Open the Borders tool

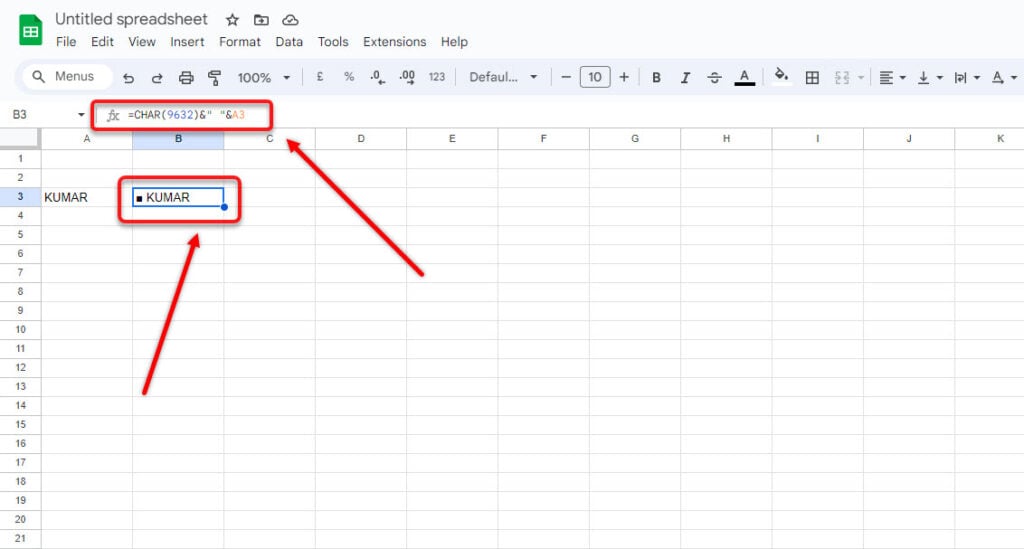point(812,78)
